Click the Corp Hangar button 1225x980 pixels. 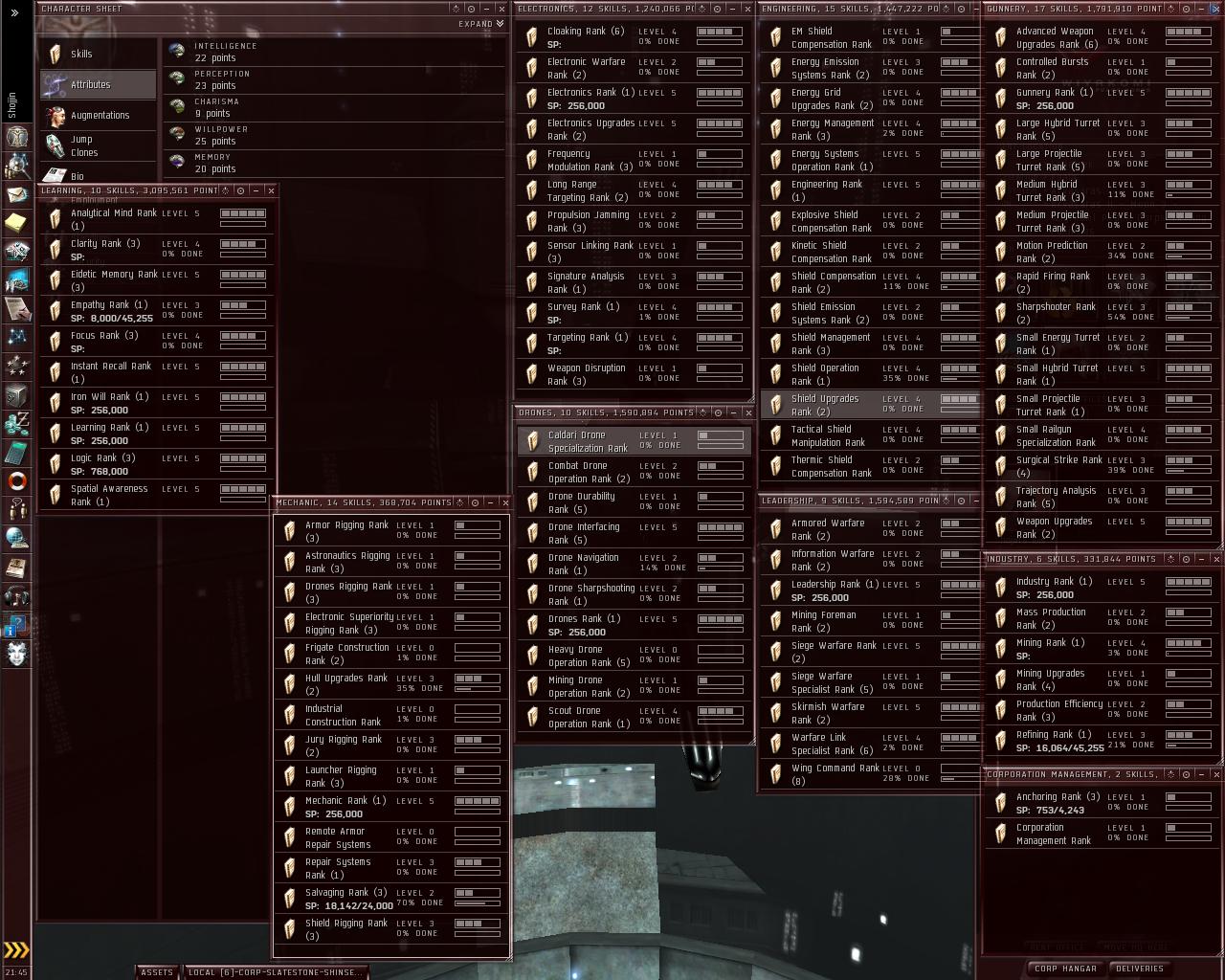coord(1066,969)
